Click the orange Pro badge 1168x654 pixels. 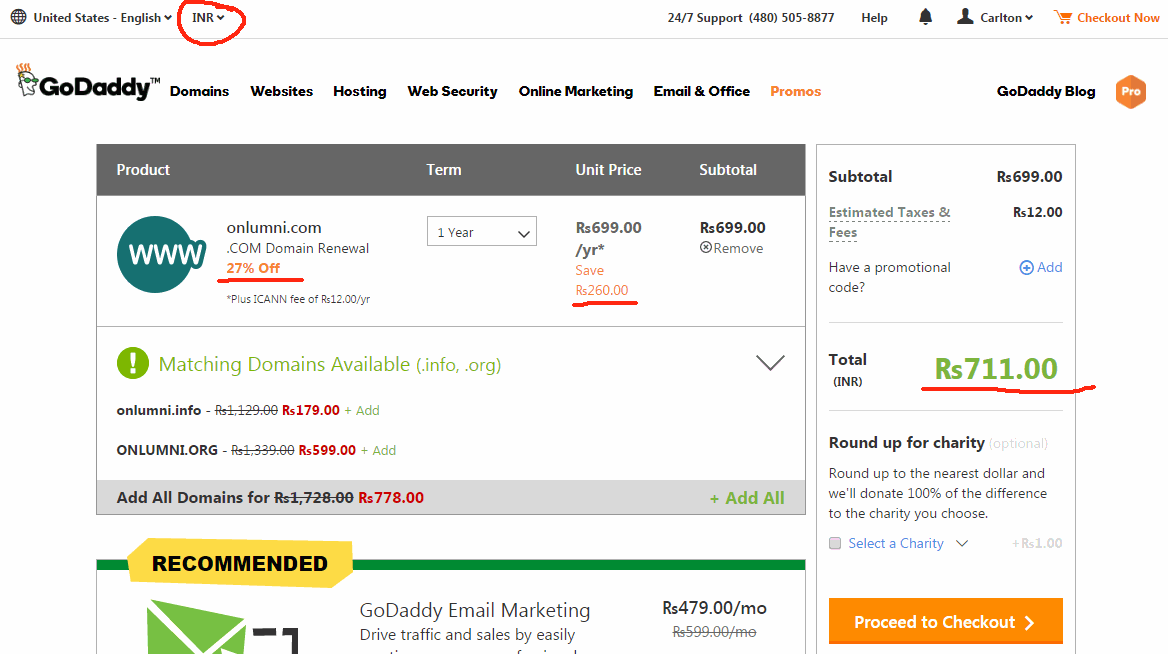pos(1131,92)
